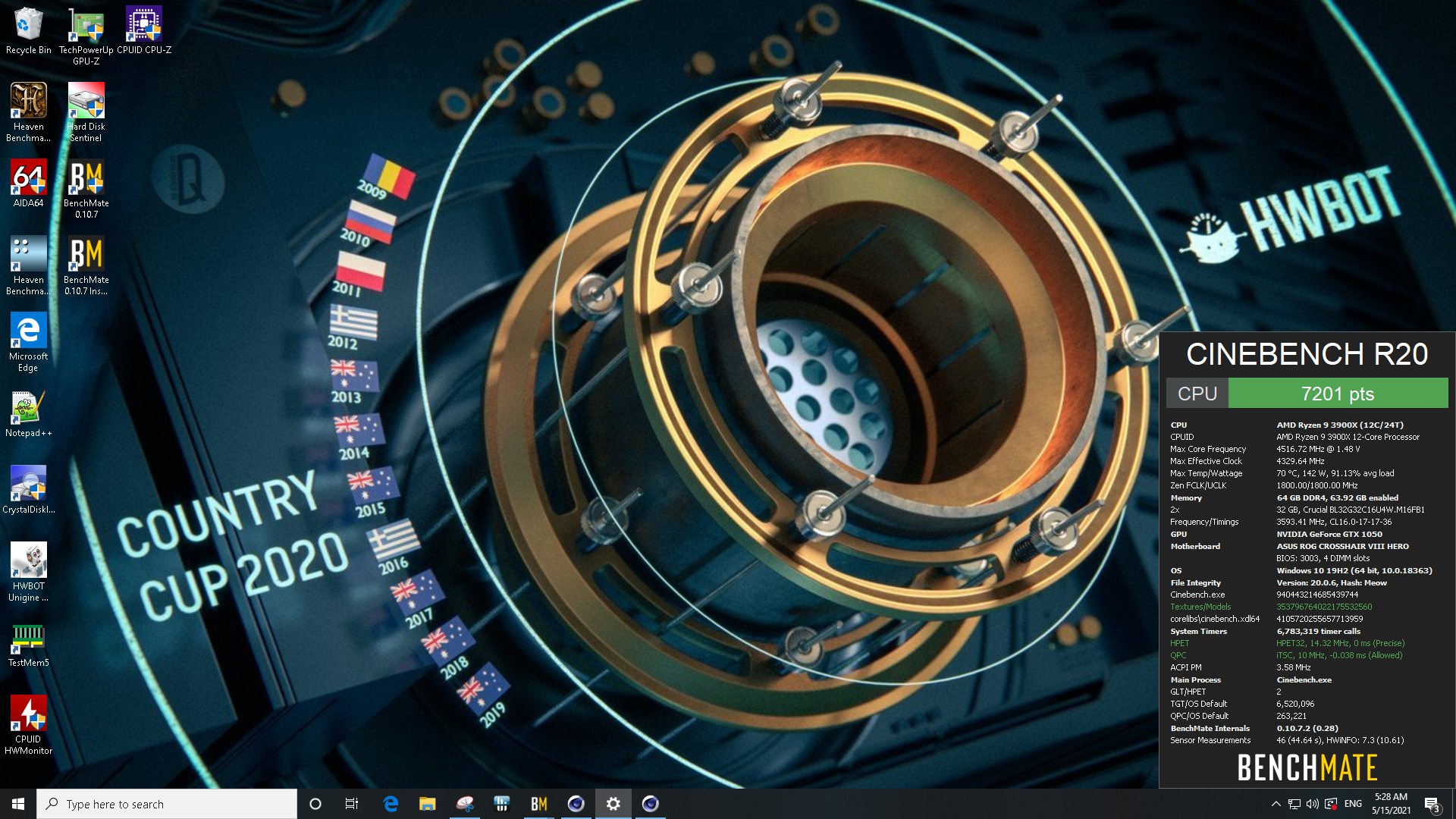
Task: Open the CrystalDiskI... desktop shortcut
Action: click(x=28, y=490)
